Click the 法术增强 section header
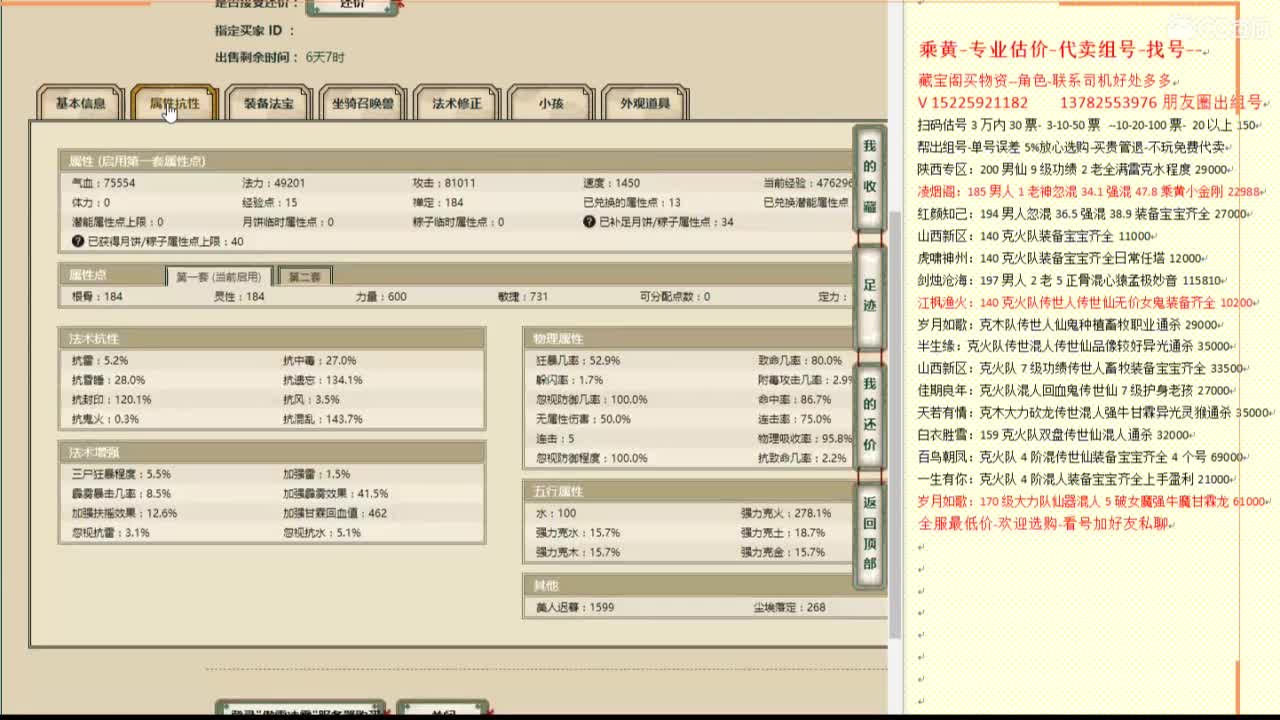Image resolution: width=1280 pixels, height=720 pixels. click(272, 452)
